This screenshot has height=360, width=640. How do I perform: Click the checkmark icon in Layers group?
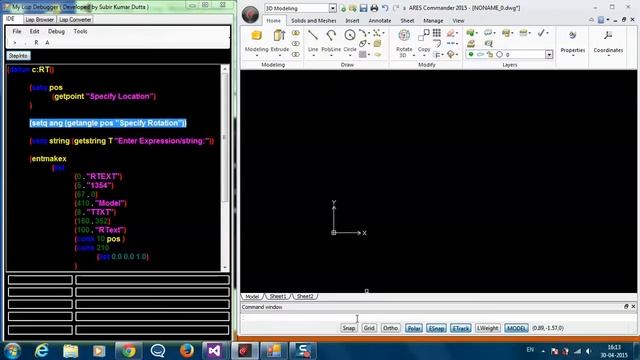coord(541,33)
